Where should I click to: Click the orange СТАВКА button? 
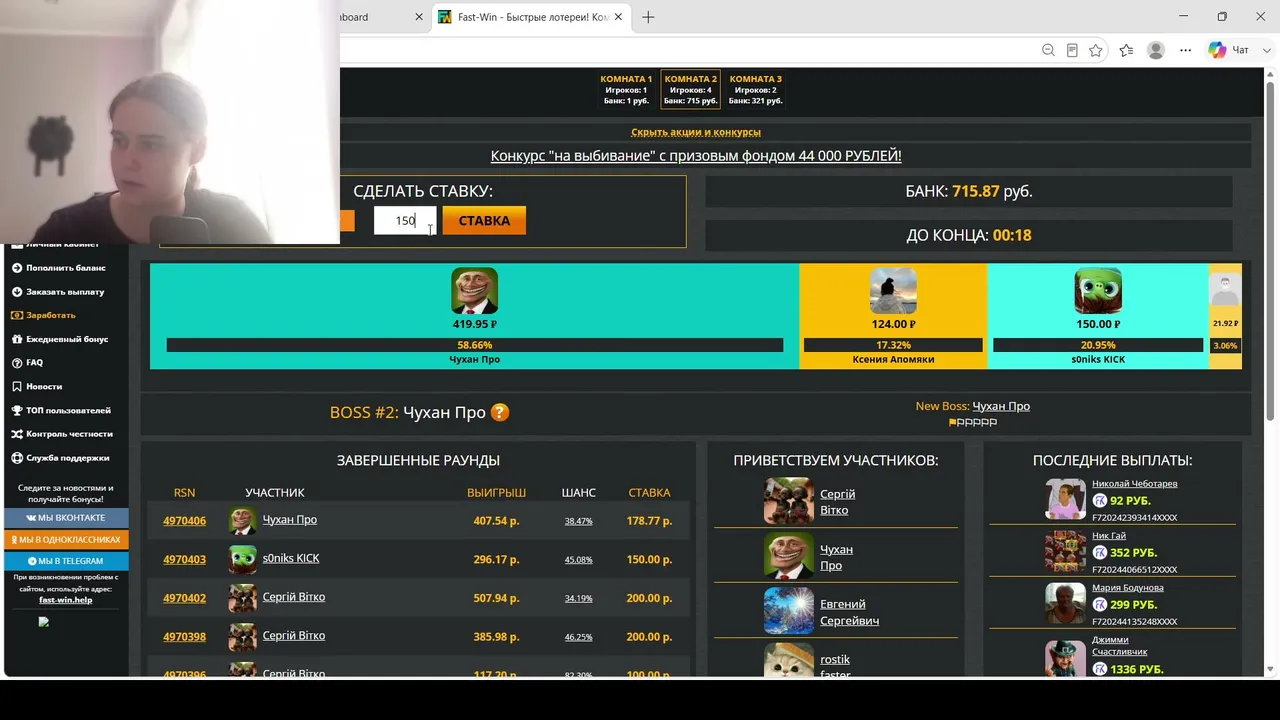click(x=484, y=221)
